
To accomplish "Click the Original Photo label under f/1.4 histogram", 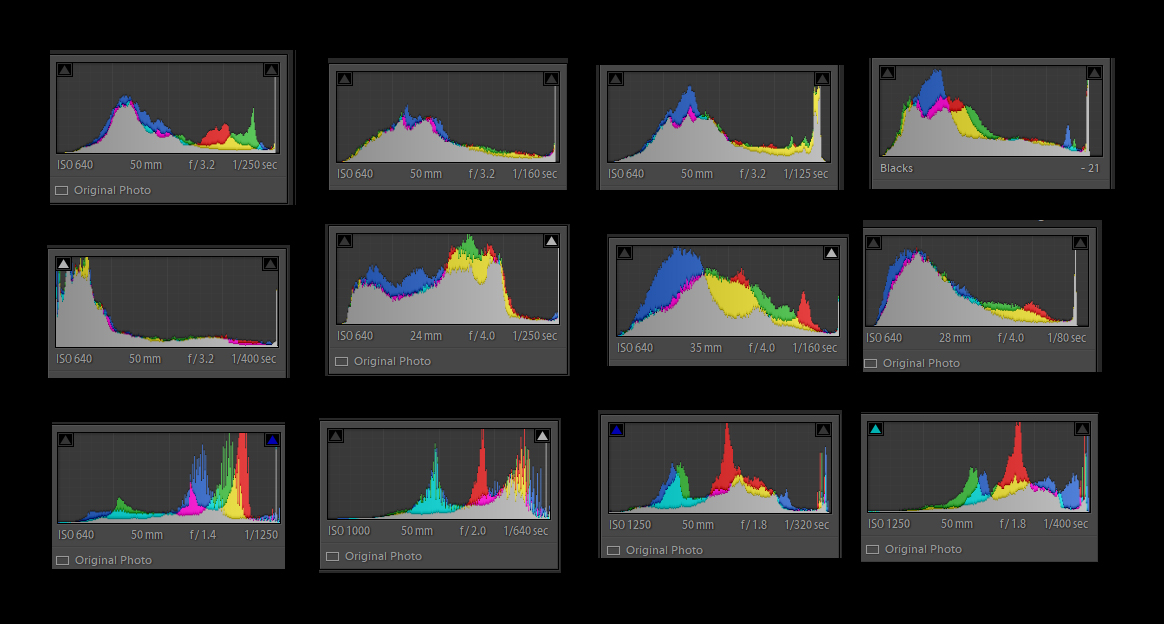I will click(x=113, y=561).
